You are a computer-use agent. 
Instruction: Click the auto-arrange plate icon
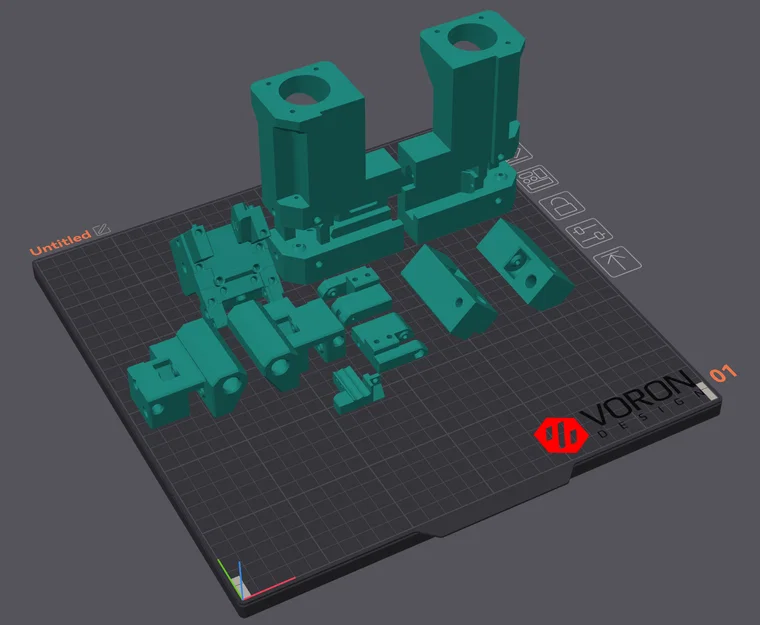click(538, 179)
